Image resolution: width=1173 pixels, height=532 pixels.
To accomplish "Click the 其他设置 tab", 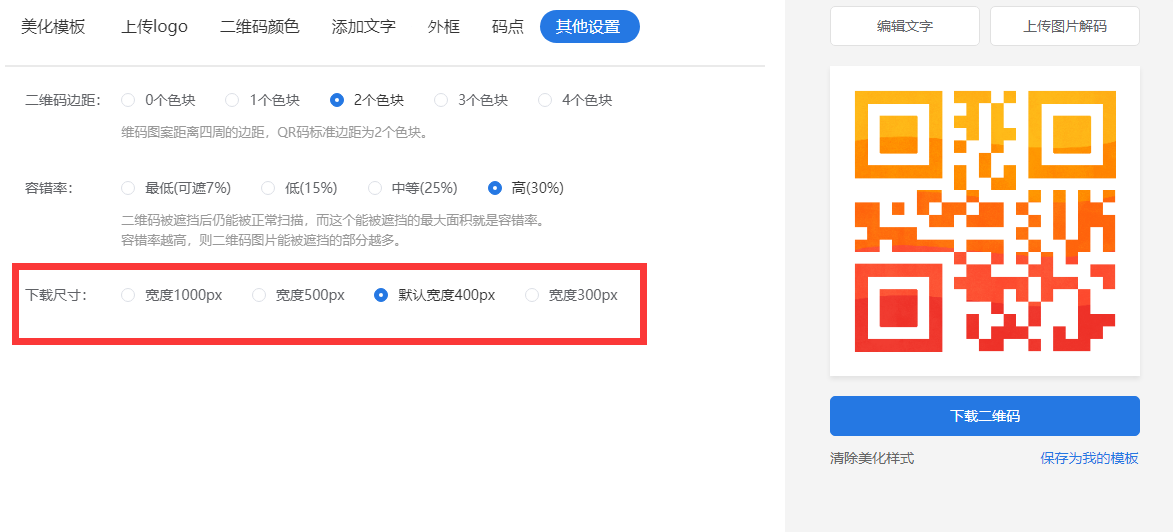I will [589, 27].
